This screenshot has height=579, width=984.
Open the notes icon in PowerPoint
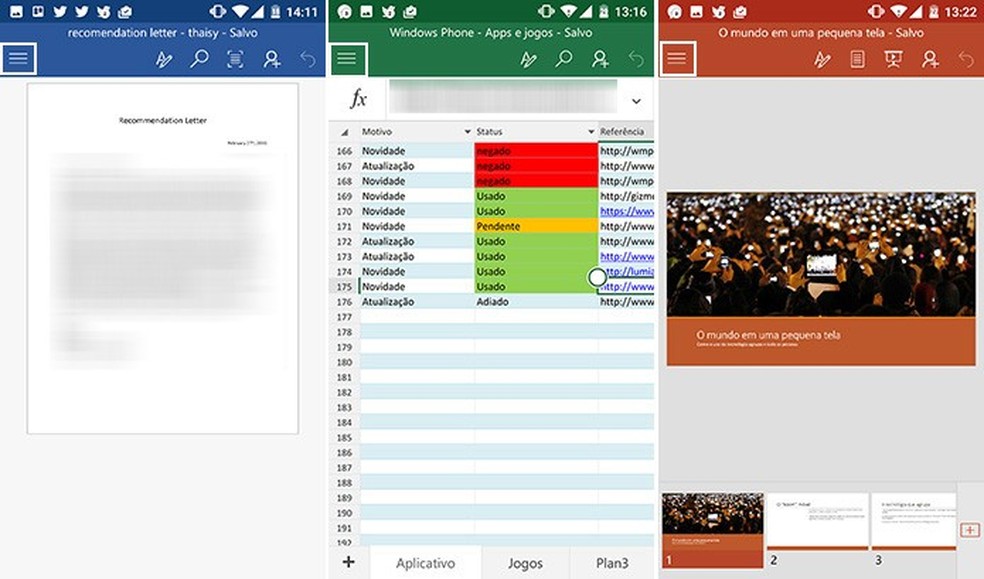857,60
